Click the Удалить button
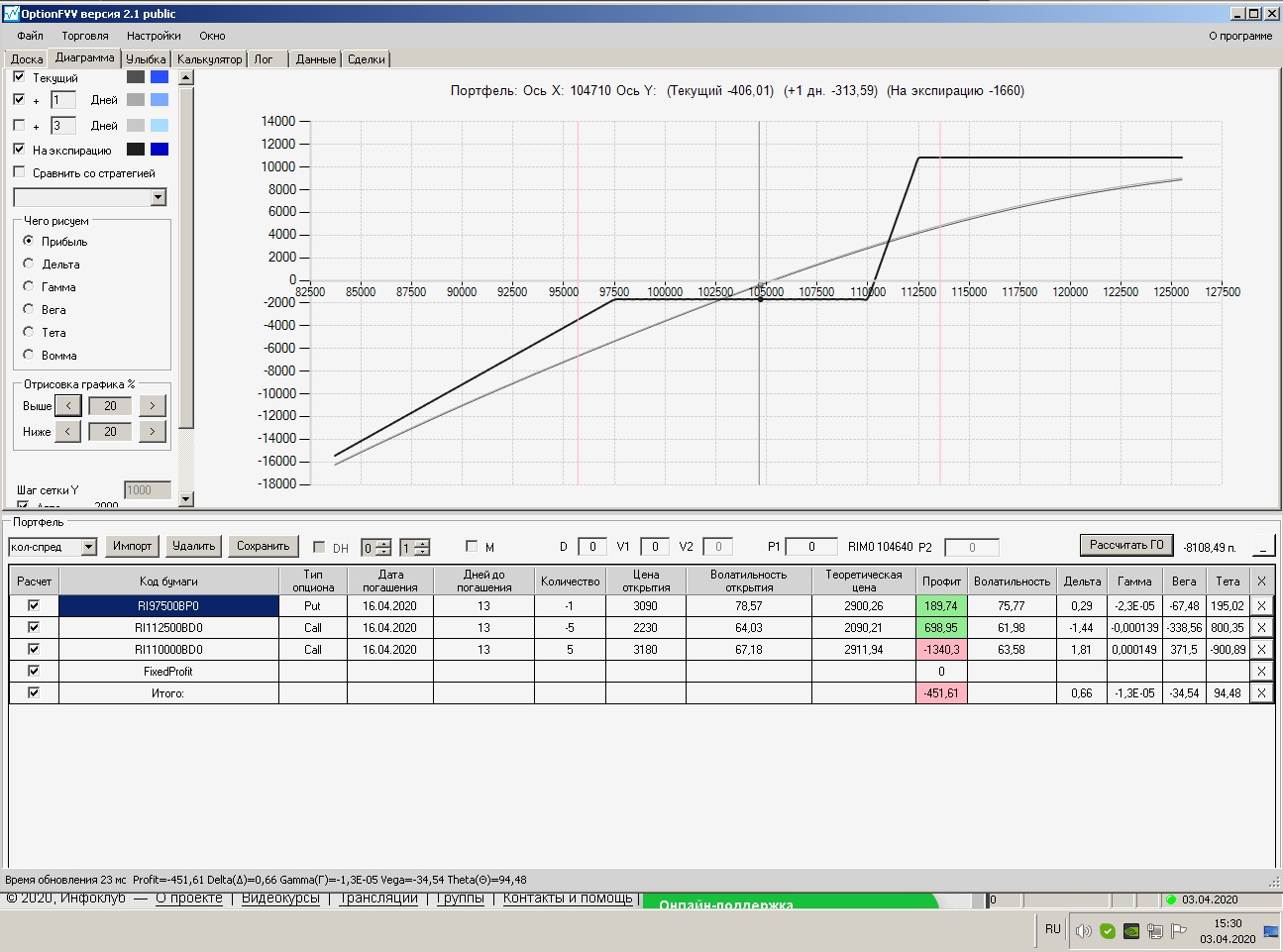This screenshot has height=952, width=1283. [x=193, y=546]
